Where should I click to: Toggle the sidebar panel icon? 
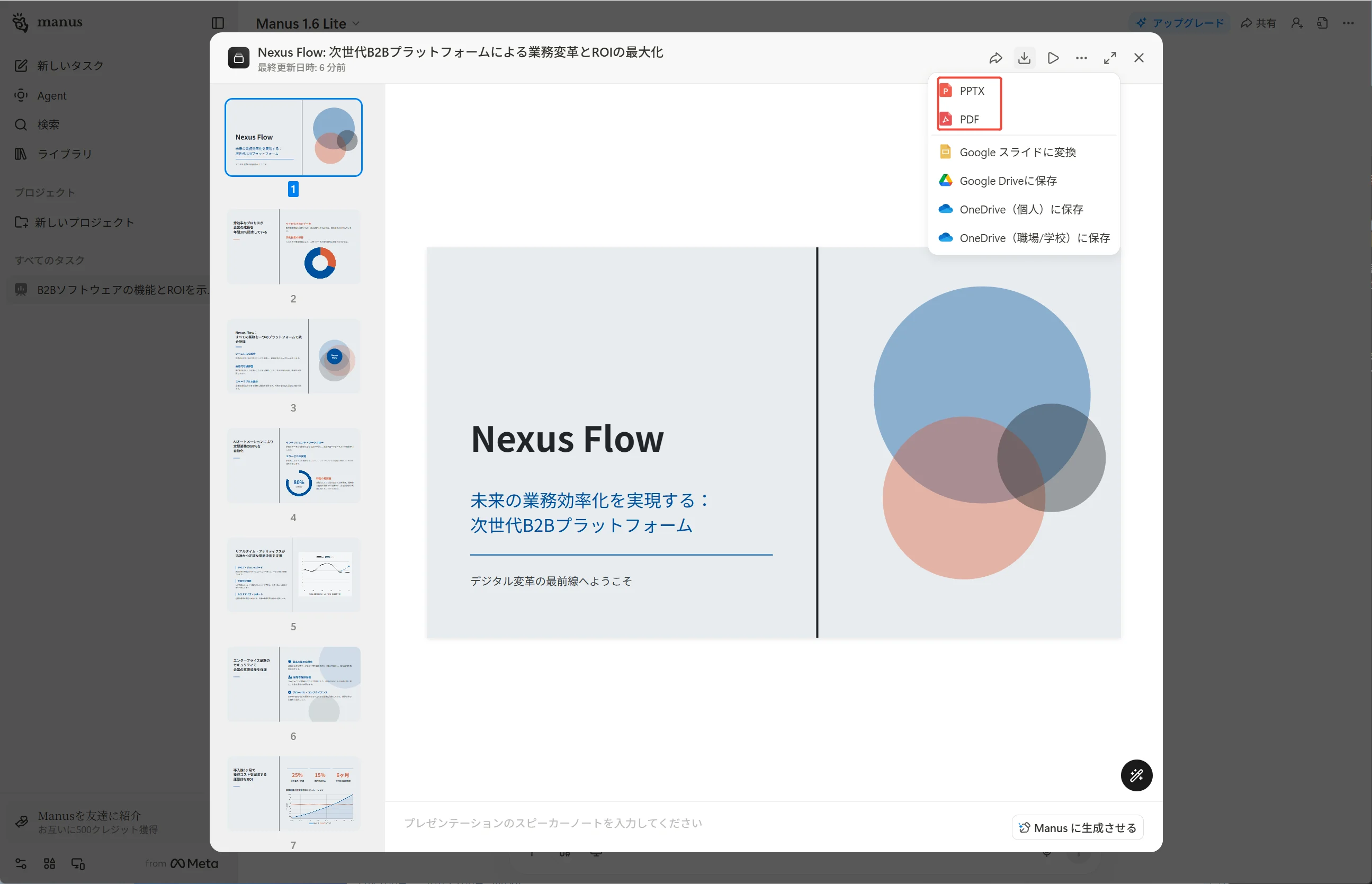coord(218,23)
